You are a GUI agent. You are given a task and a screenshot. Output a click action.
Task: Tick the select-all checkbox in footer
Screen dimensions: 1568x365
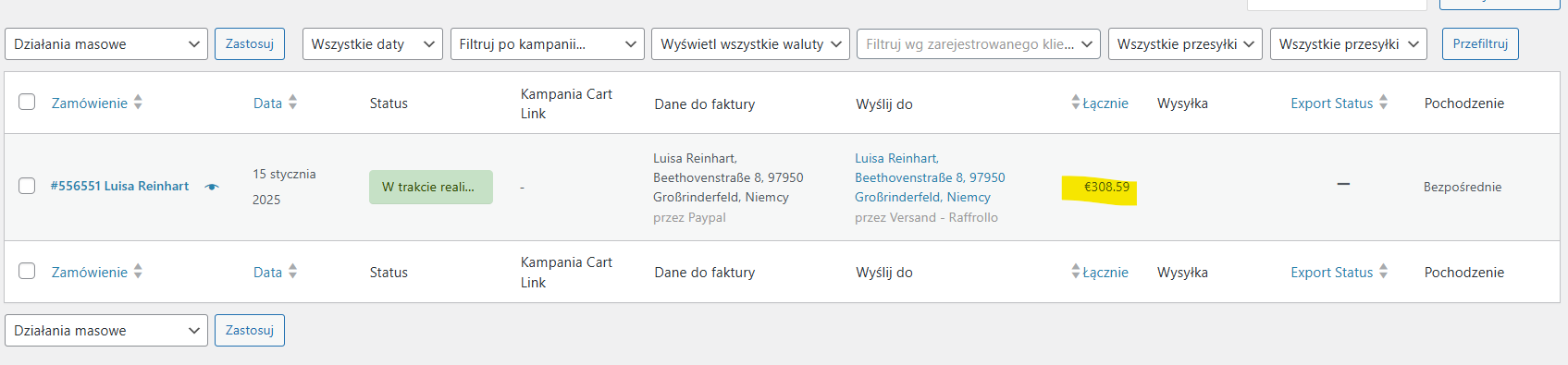click(x=27, y=271)
